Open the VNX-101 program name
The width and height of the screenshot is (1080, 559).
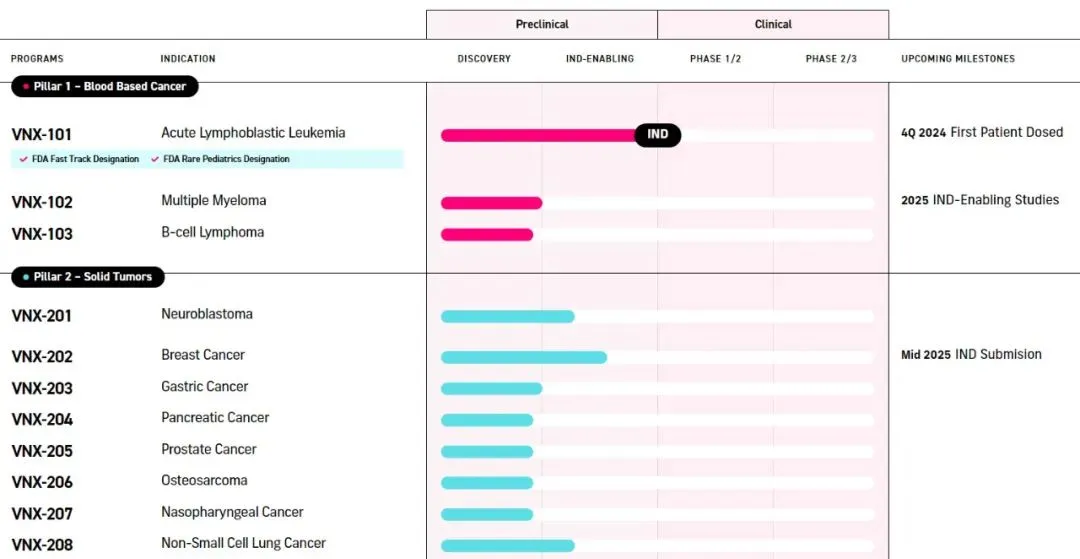click(42, 134)
